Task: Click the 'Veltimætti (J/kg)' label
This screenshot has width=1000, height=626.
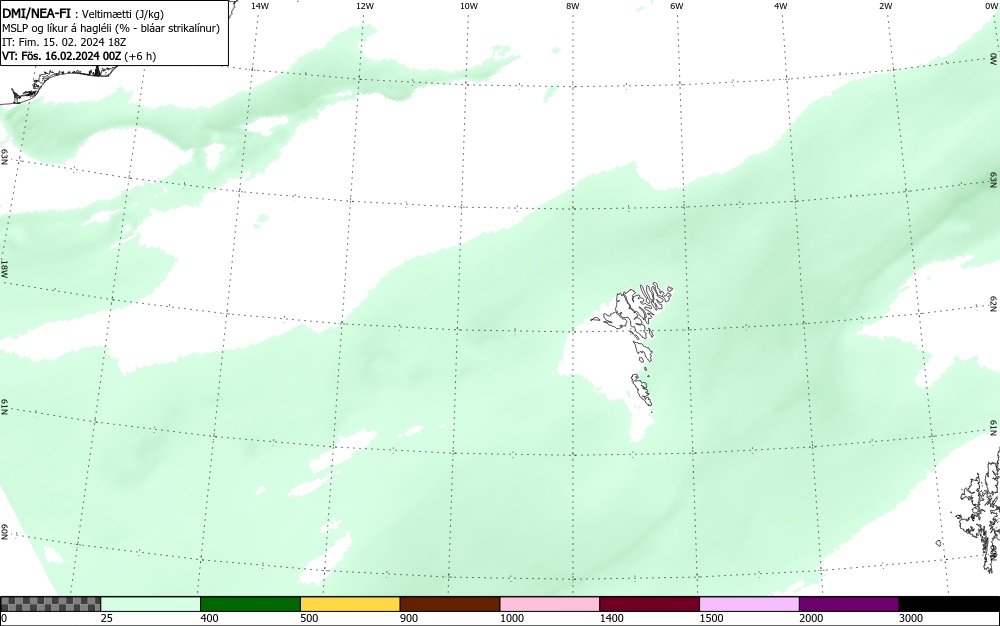Action: 123,14
